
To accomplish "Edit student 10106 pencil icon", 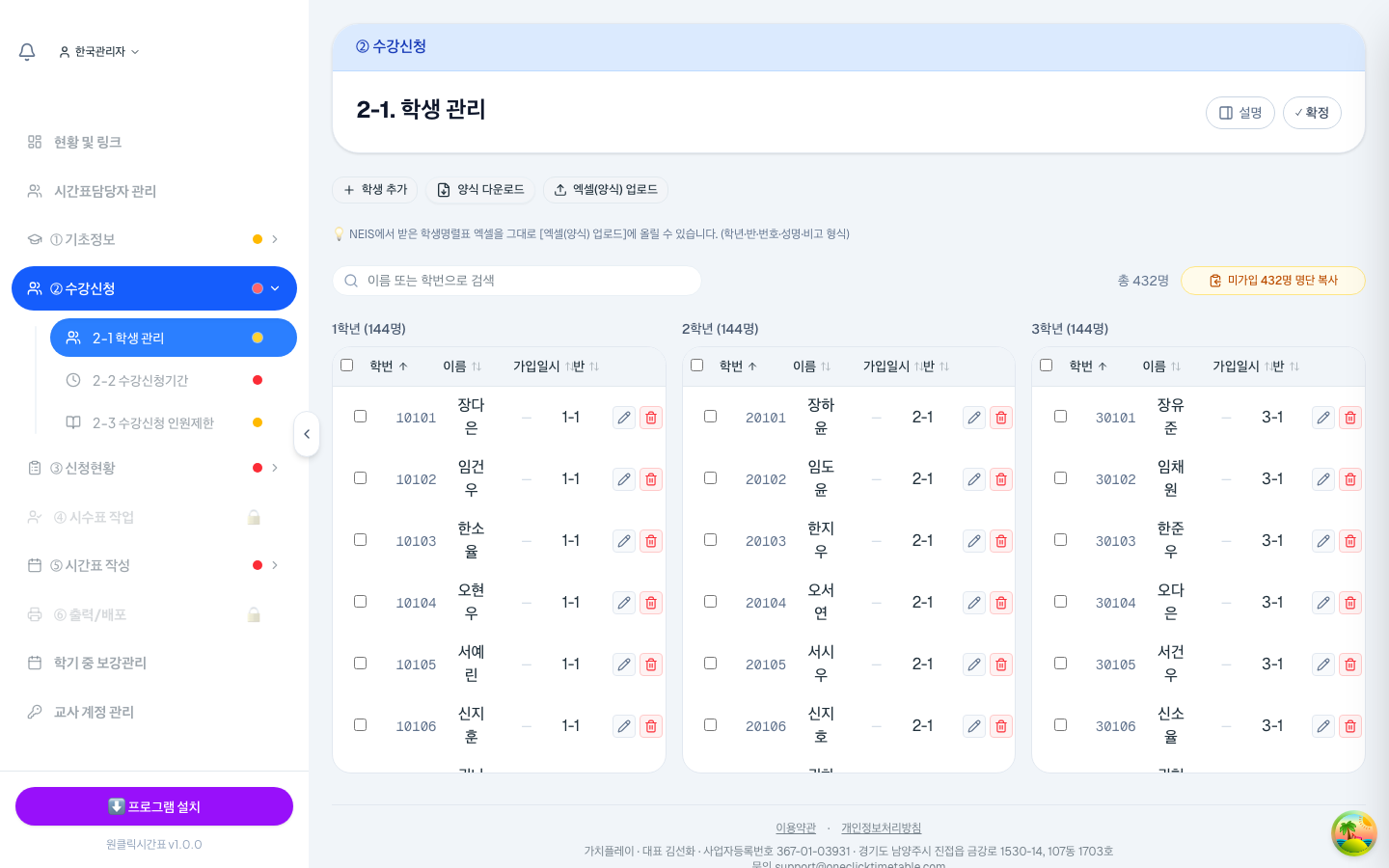I will (624, 726).
